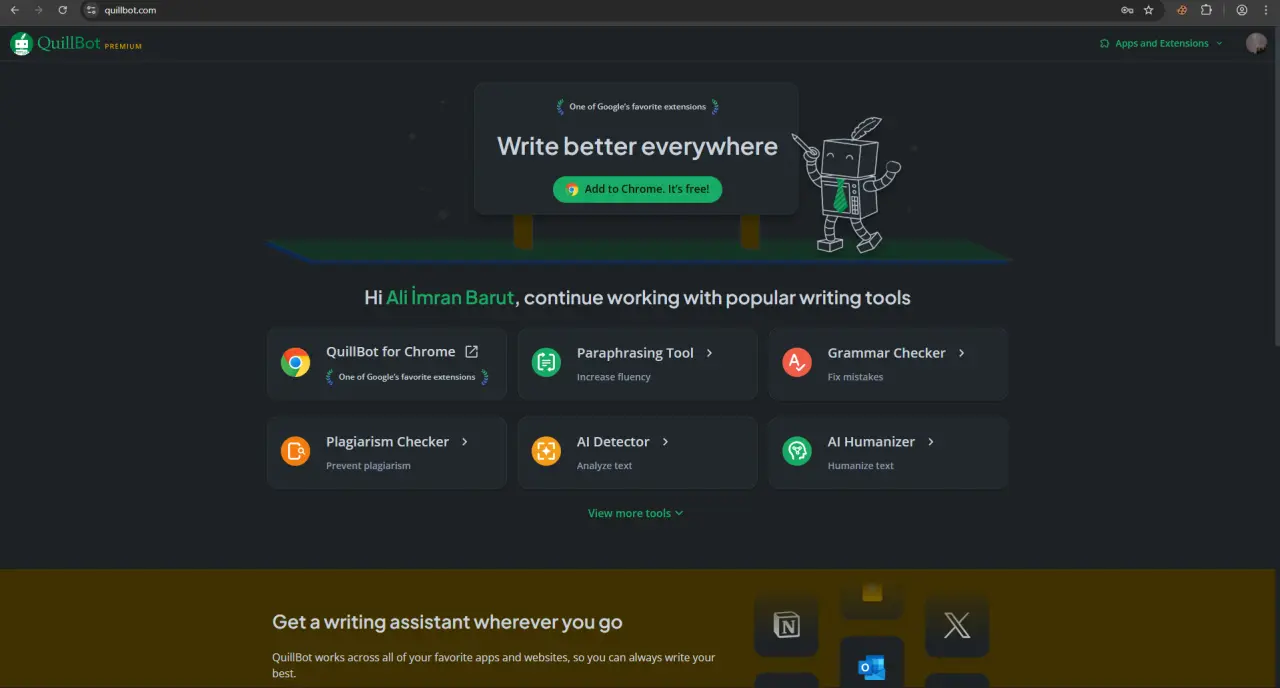The width and height of the screenshot is (1280, 688).
Task: Open the Extensions puzzle icon
Action: tap(1206, 10)
